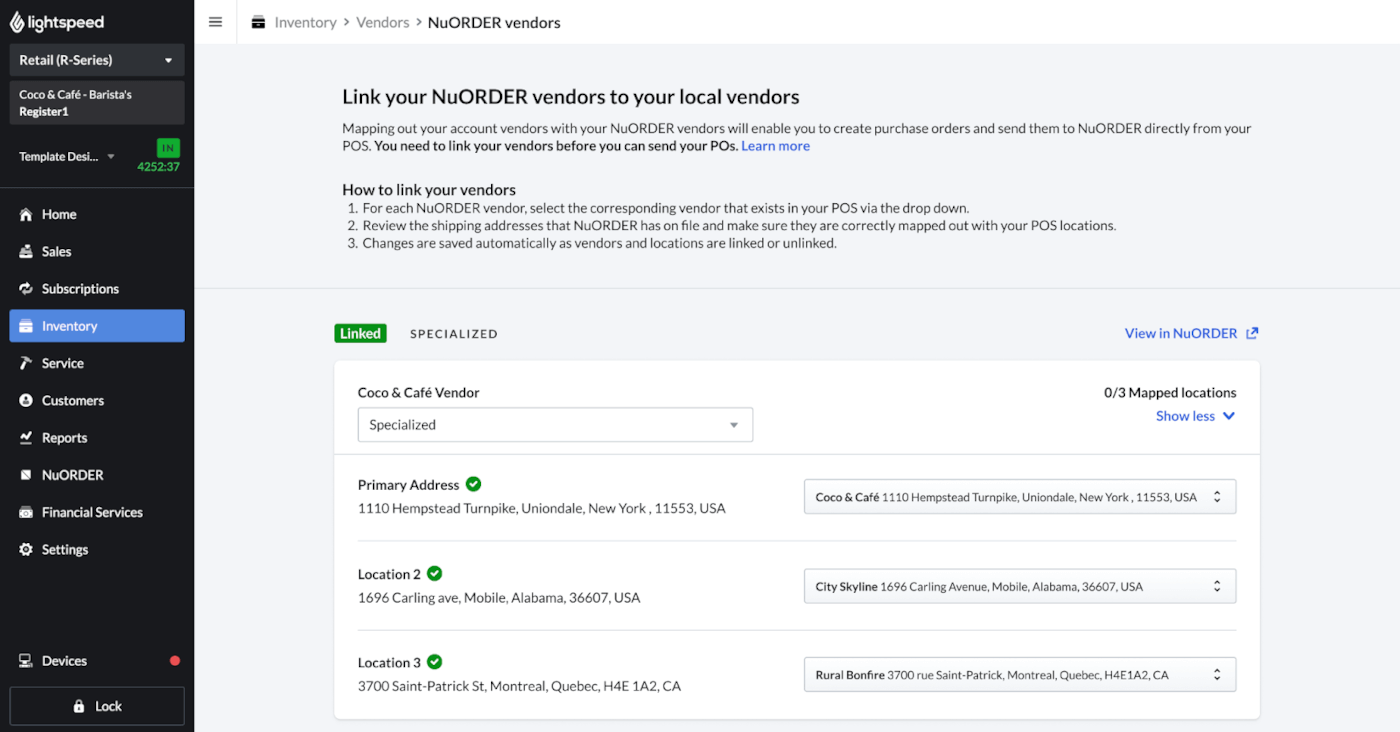
Task: Click external-link icon beside View in NuORDER
Action: [1252, 333]
